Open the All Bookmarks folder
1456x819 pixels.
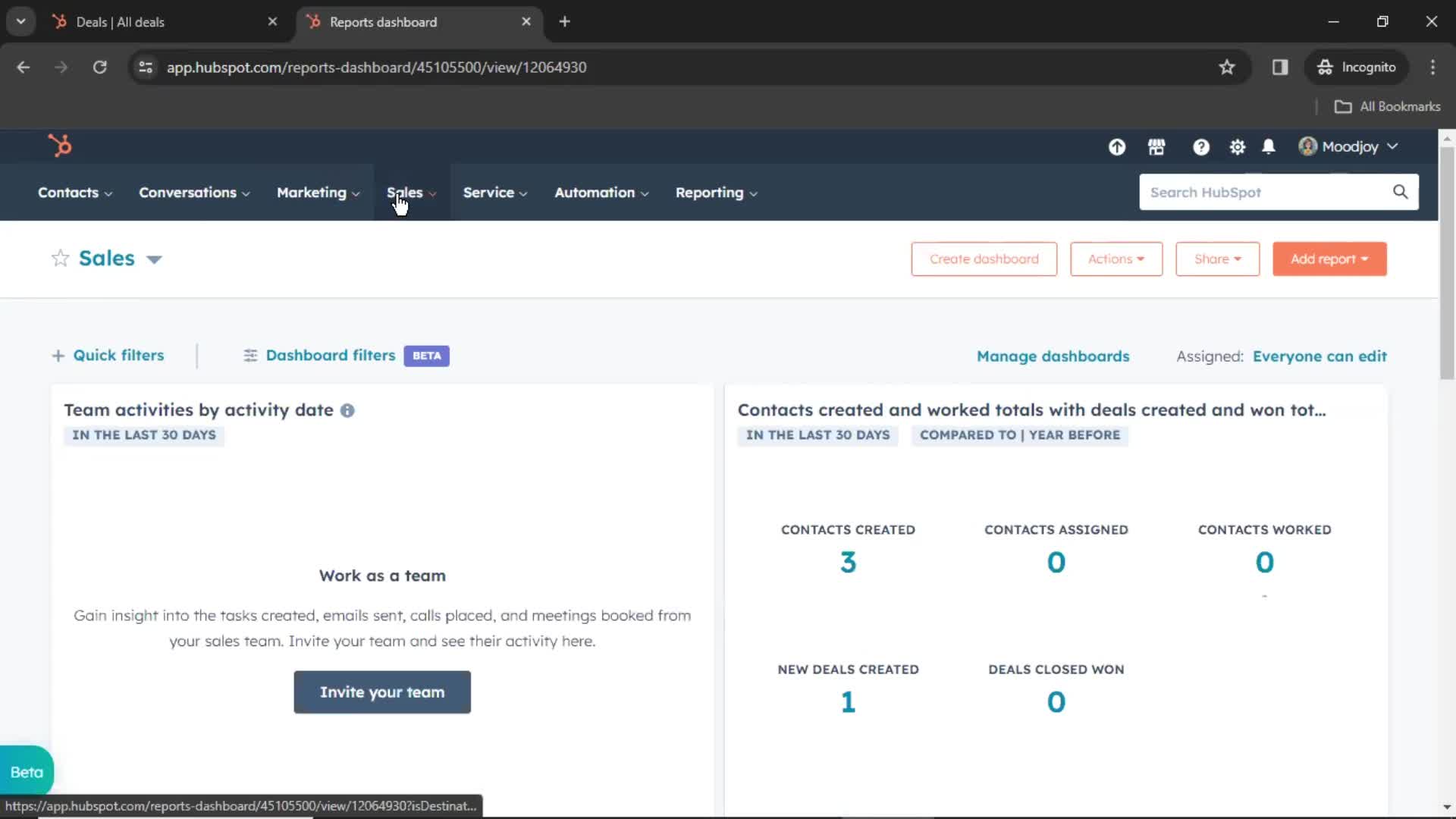point(1387,107)
